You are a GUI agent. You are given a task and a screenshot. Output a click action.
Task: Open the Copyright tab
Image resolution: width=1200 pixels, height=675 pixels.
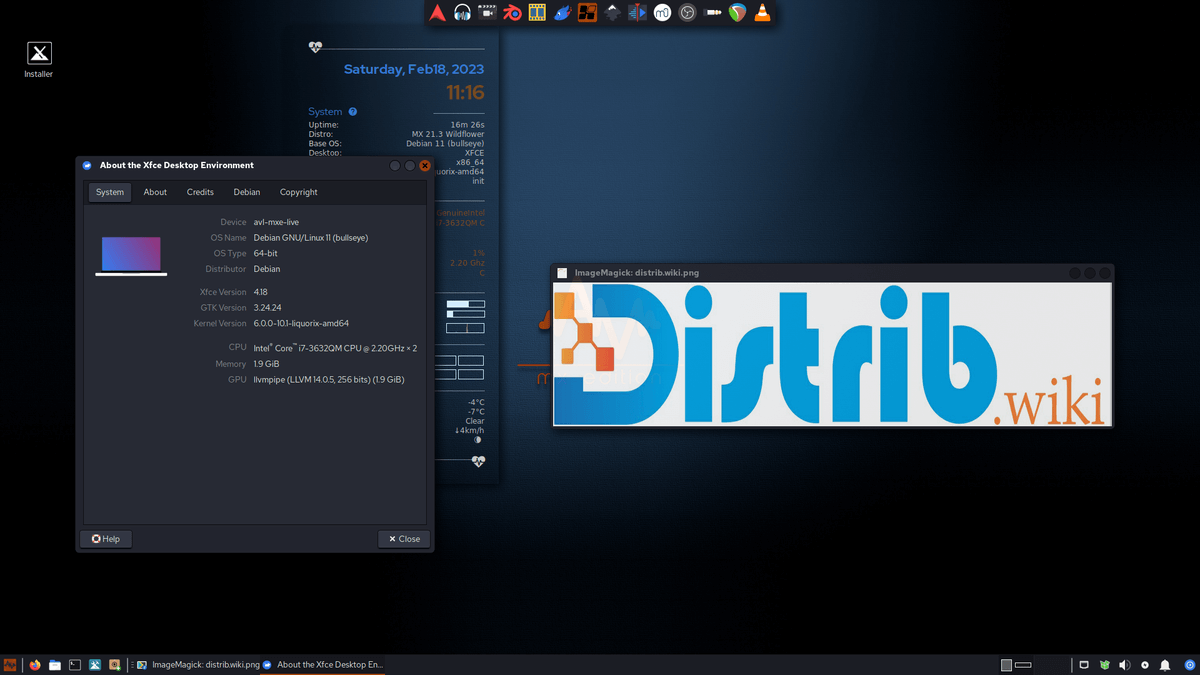(x=298, y=192)
